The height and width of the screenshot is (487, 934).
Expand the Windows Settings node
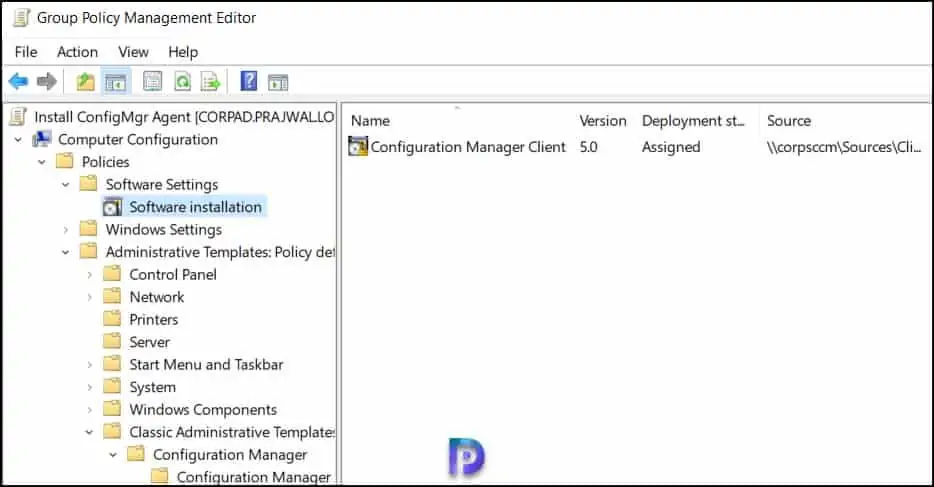tap(66, 230)
